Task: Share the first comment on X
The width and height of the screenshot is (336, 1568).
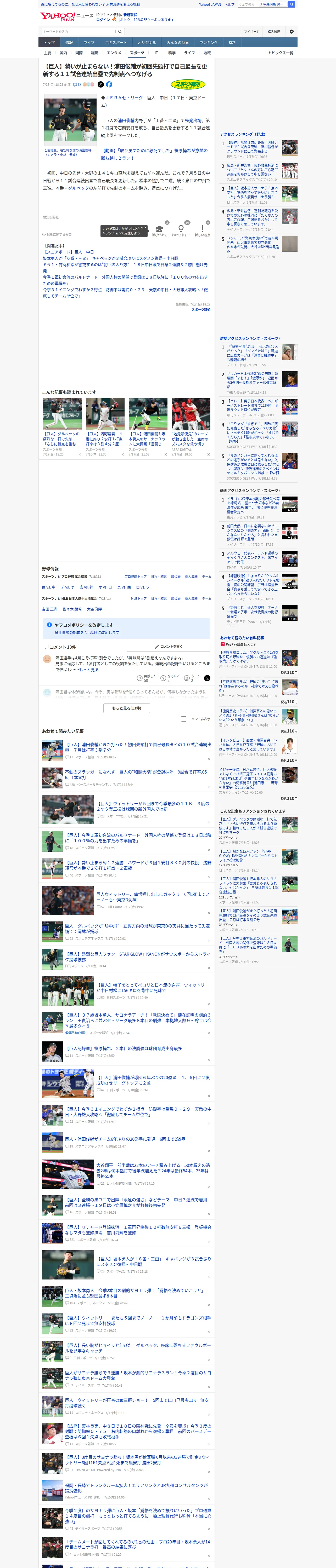Action: (207, 678)
